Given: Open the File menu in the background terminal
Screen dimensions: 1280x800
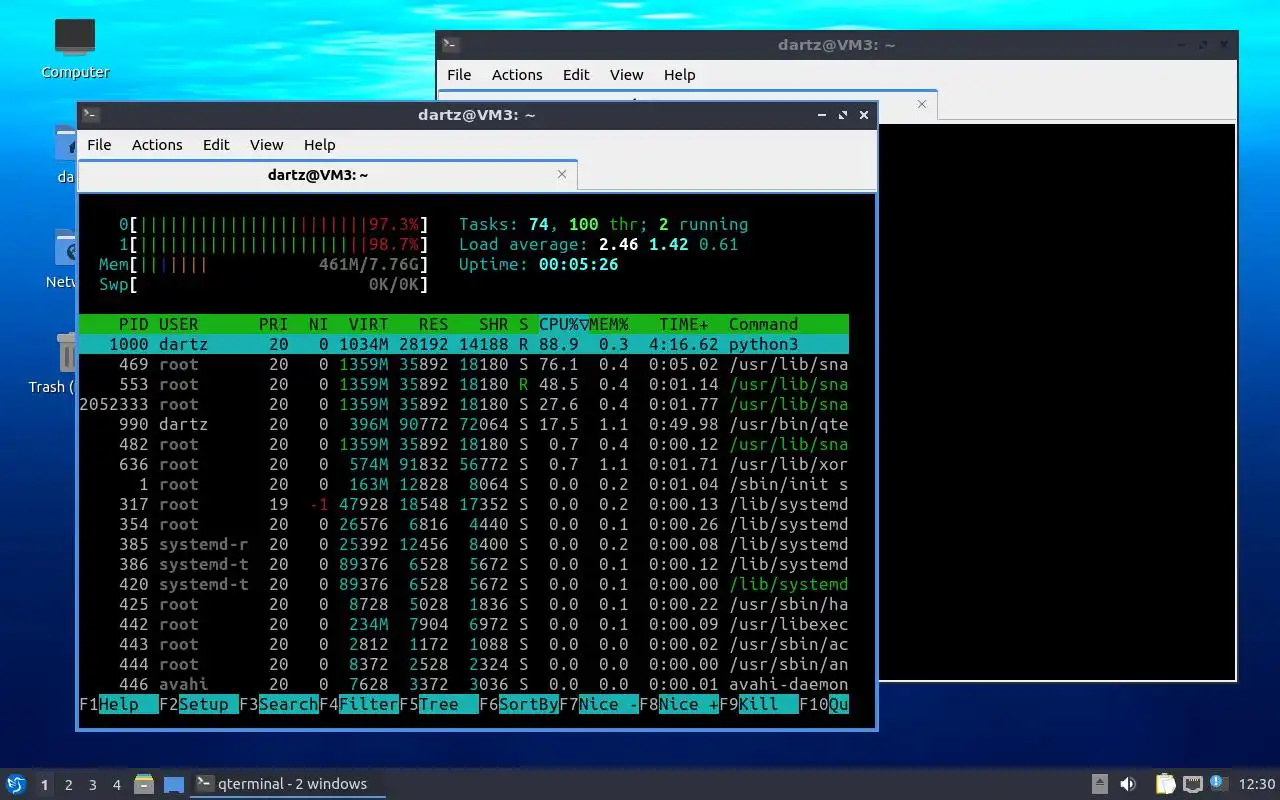Looking at the screenshot, I should 459,74.
